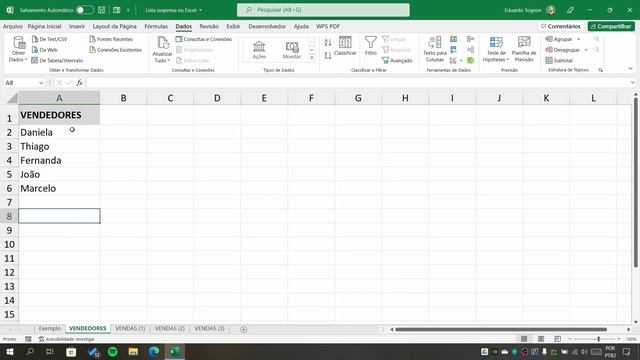Open Windows Start menu
The height and width of the screenshot is (360, 640).
(9, 351)
